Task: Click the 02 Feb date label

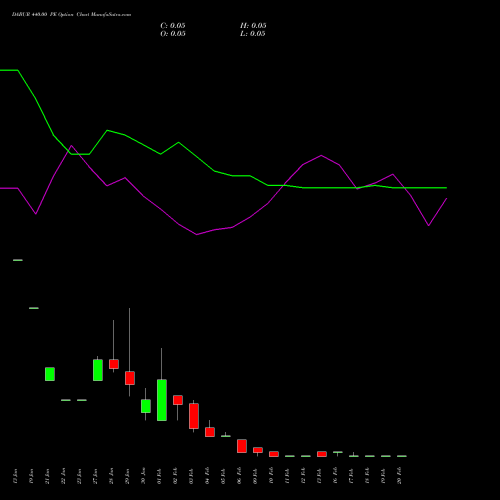Action: point(176,476)
